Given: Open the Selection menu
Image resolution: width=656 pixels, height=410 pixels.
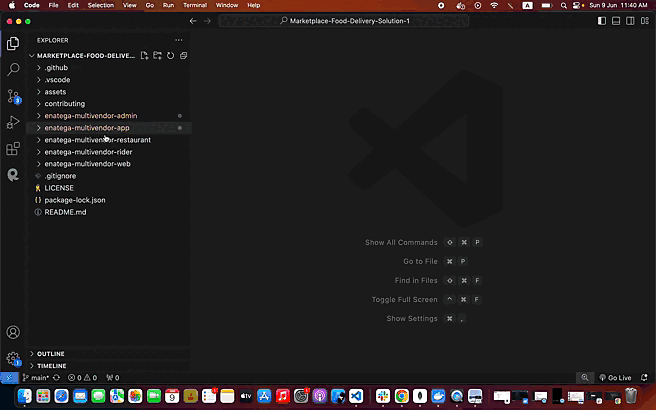Looking at the screenshot, I should (101, 5).
